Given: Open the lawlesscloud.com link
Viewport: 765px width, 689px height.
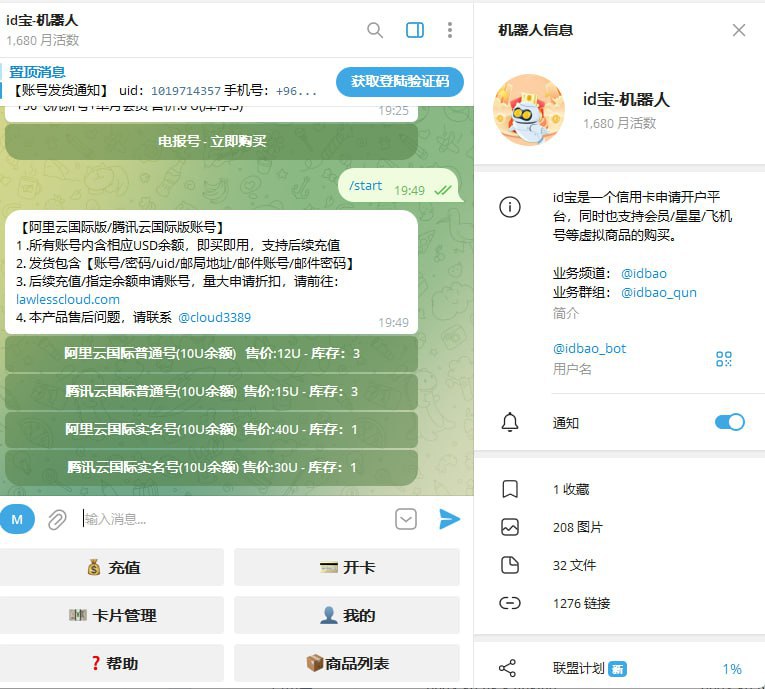Looking at the screenshot, I should coord(68,299).
